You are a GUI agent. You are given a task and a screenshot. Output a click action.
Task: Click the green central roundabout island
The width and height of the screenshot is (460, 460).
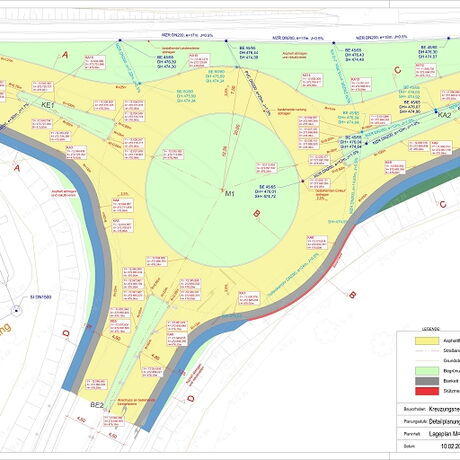(x=222, y=190)
